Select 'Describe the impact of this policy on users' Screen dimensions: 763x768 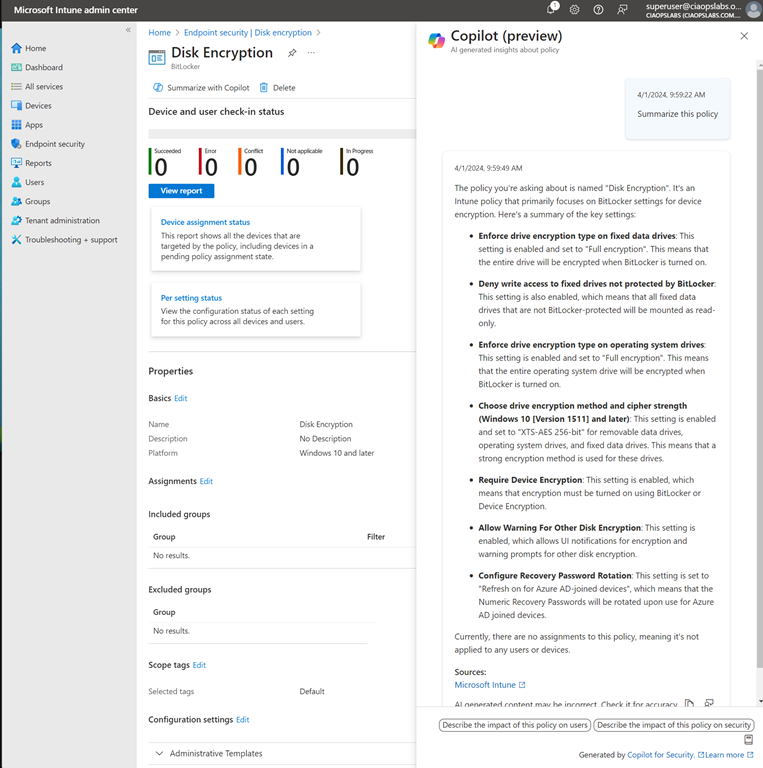(x=514, y=725)
